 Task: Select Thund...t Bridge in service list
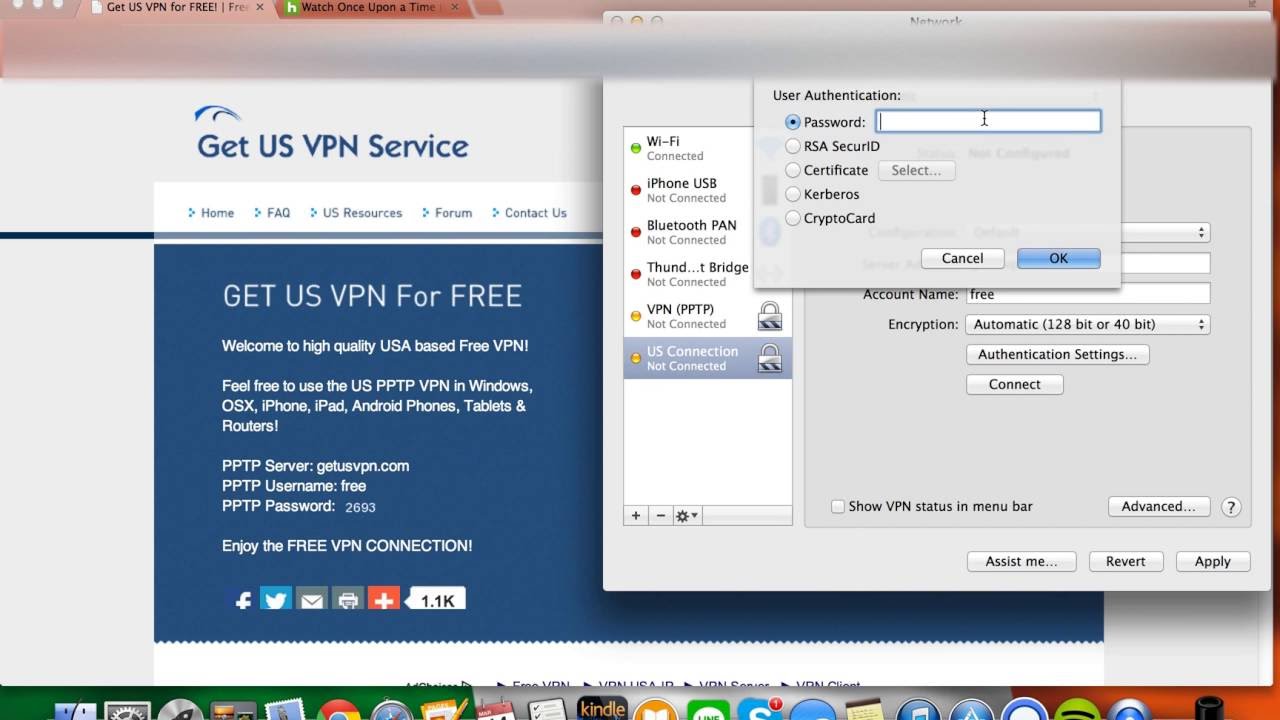point(708,274)
